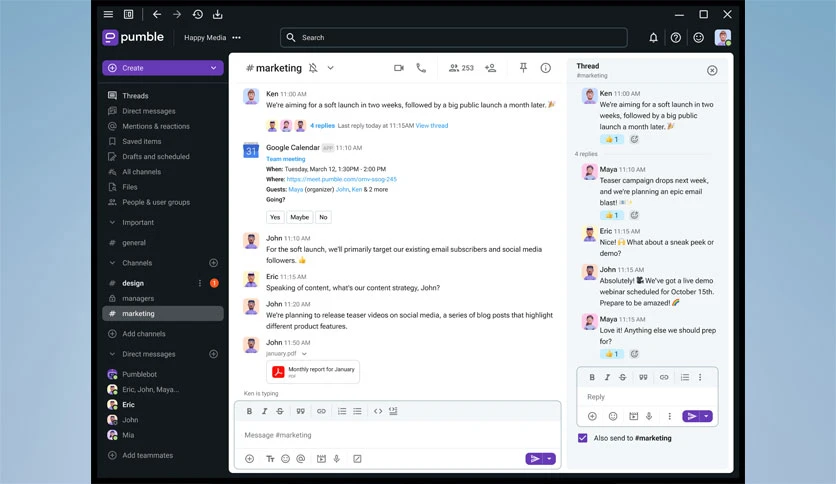Close the Thread panel
The height and width of the screenshot is (484, 836).
tap(712, 70)
